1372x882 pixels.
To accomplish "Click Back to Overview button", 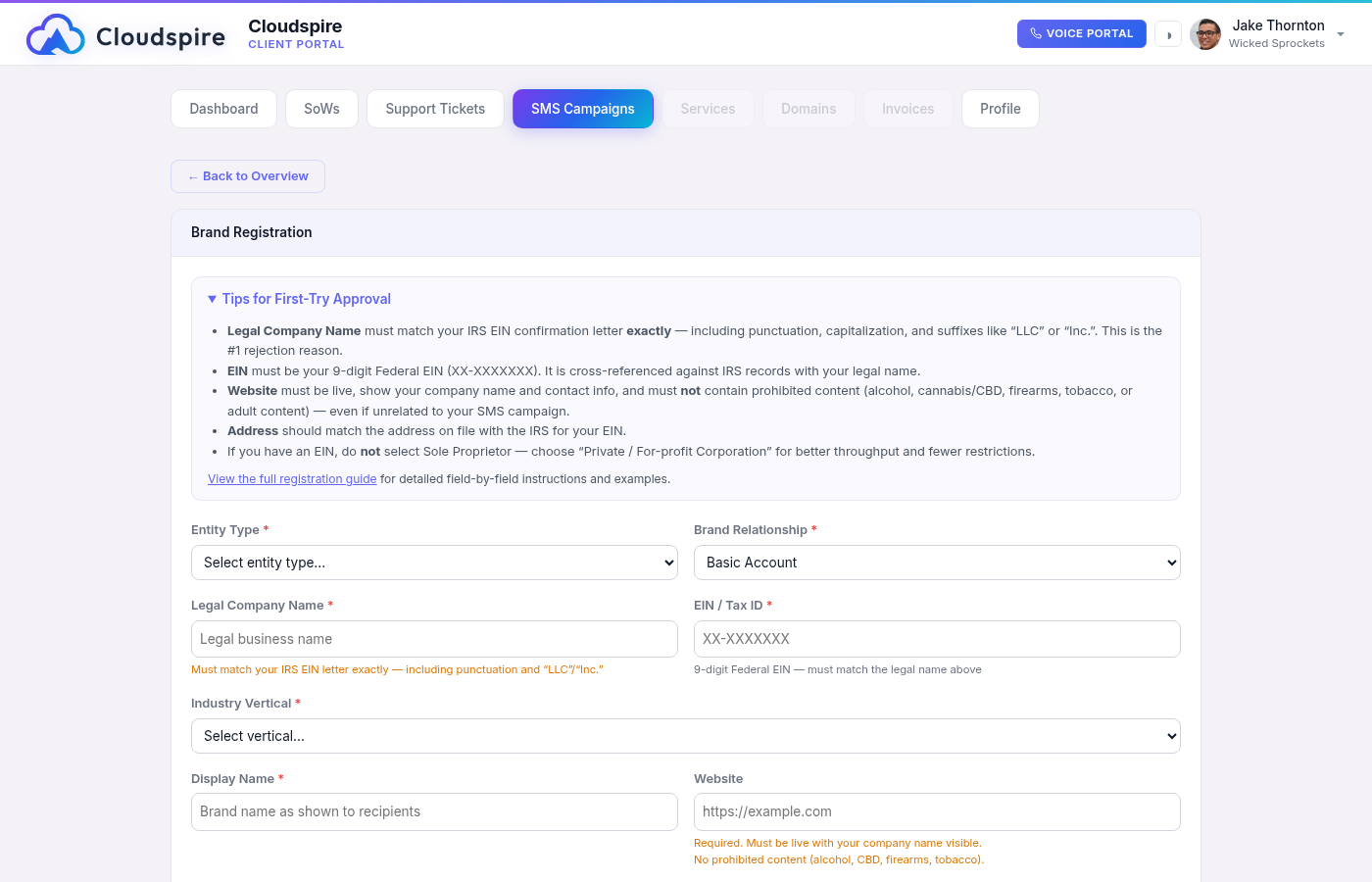I will click(x=248, y=176).
